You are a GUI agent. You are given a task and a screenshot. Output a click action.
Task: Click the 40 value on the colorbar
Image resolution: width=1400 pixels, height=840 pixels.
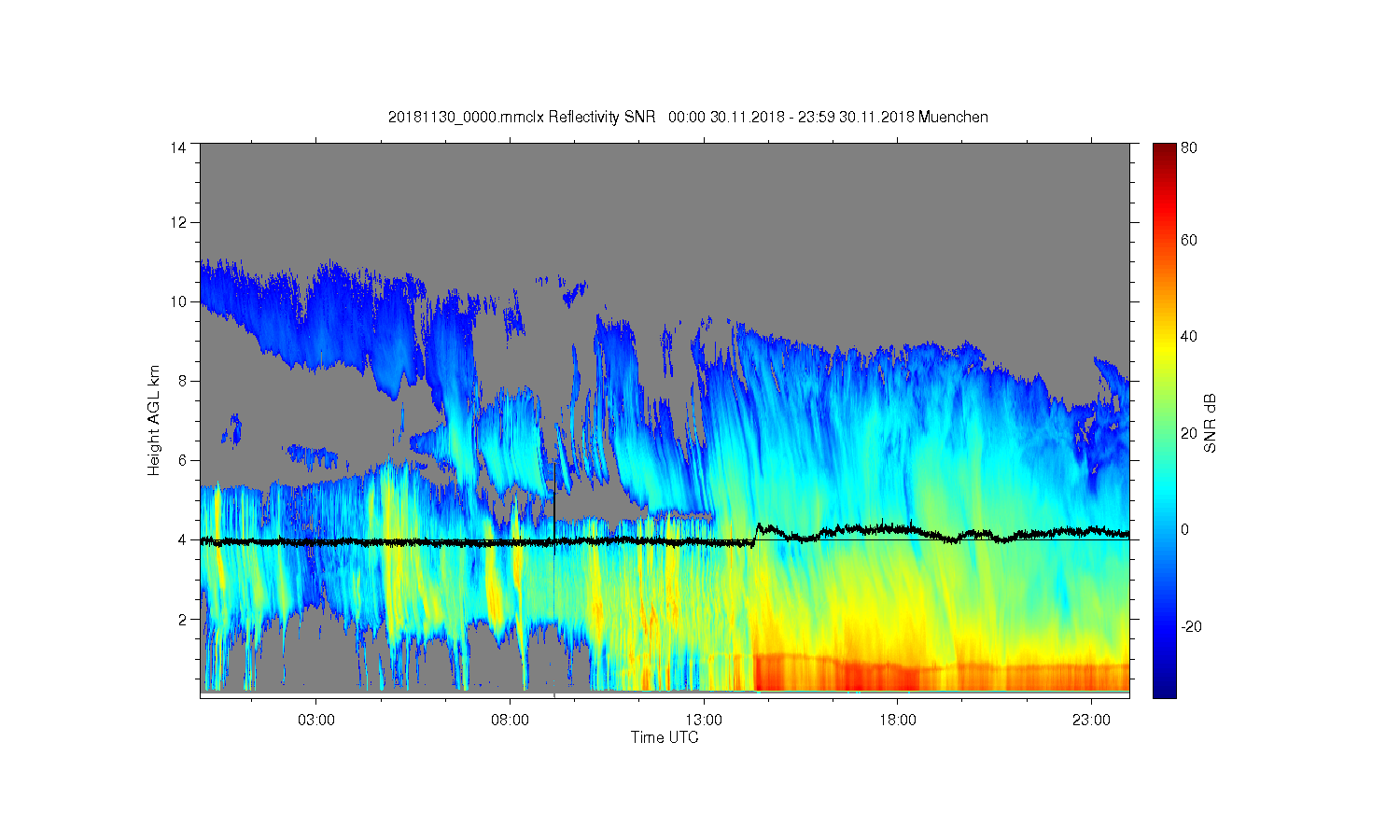[1189, 337]
